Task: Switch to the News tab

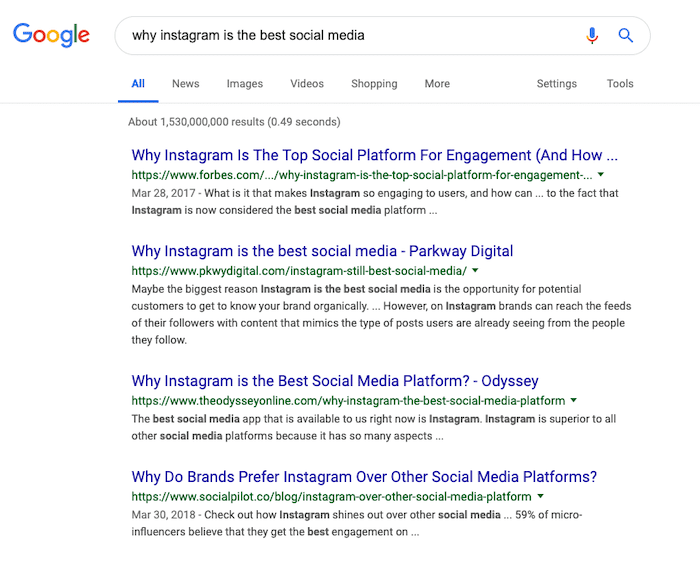Action: pos(186,84)
